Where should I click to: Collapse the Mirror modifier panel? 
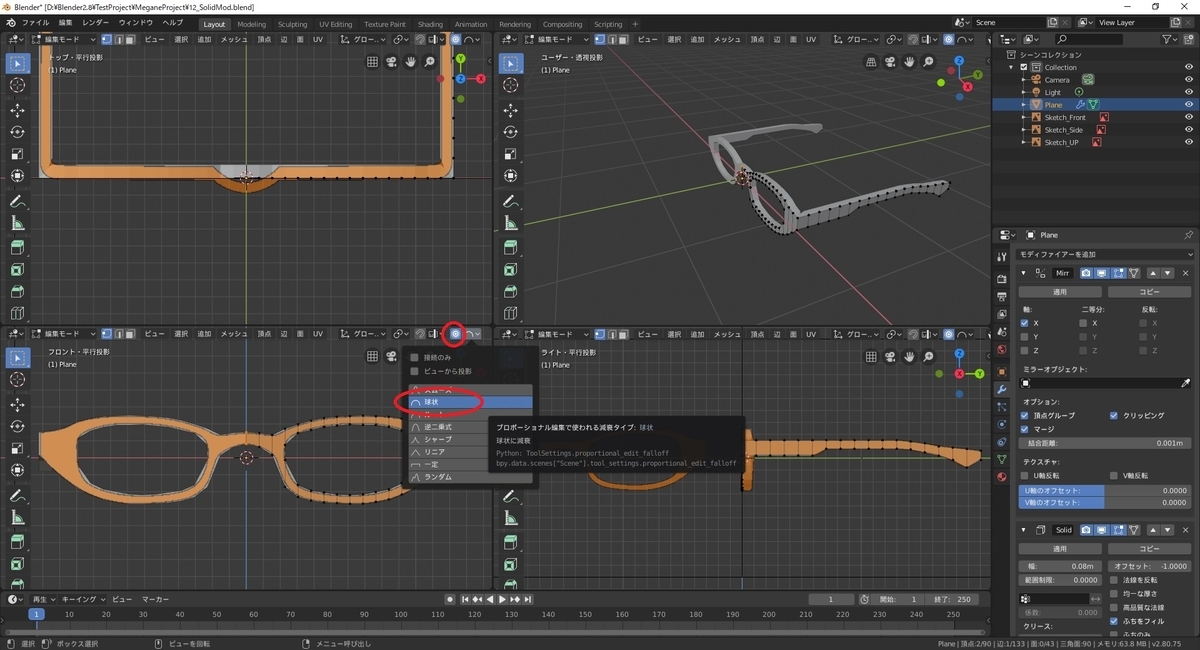click(1023, 273)
